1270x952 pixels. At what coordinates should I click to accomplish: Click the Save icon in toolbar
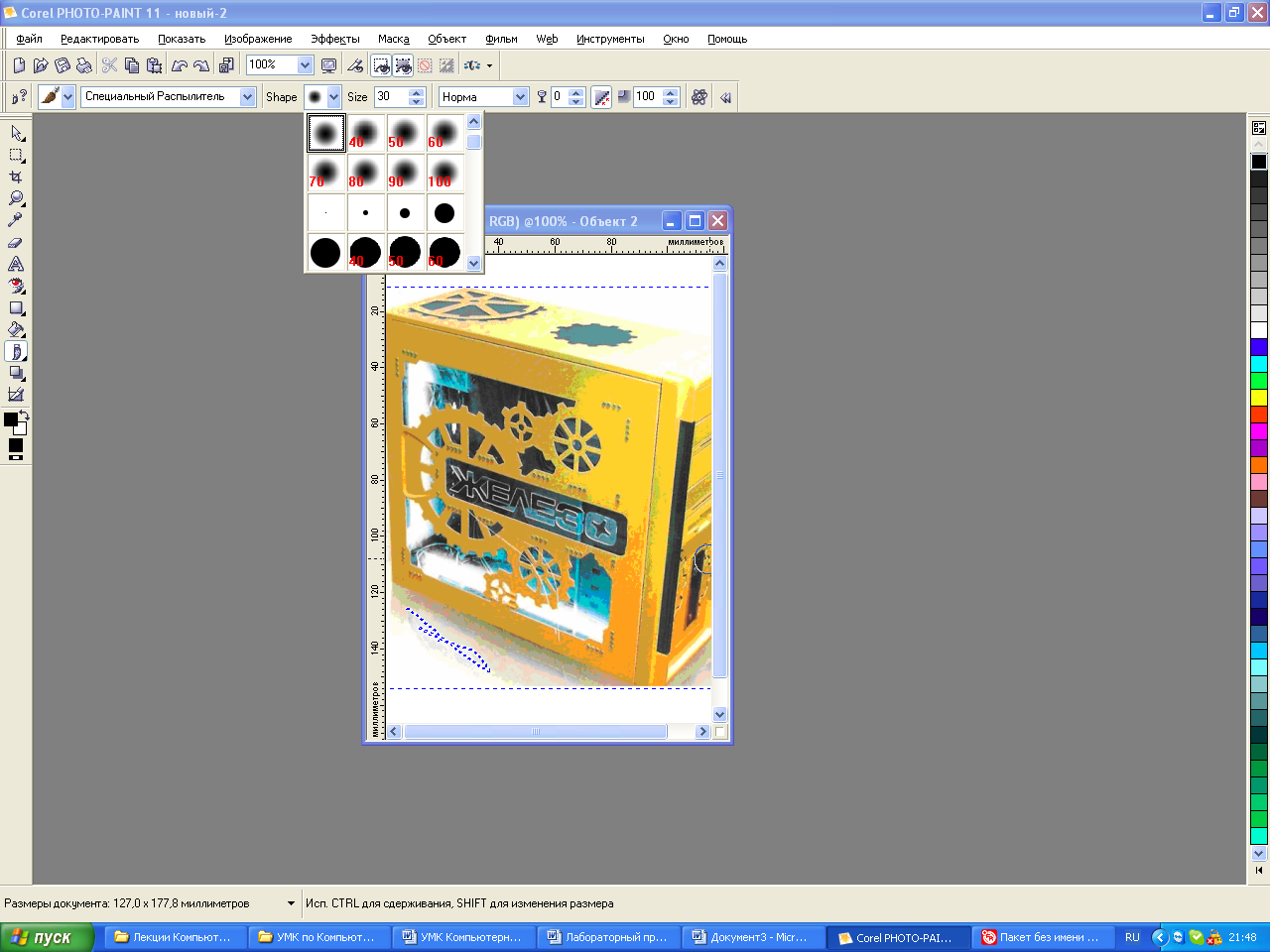tap(63, 65)
